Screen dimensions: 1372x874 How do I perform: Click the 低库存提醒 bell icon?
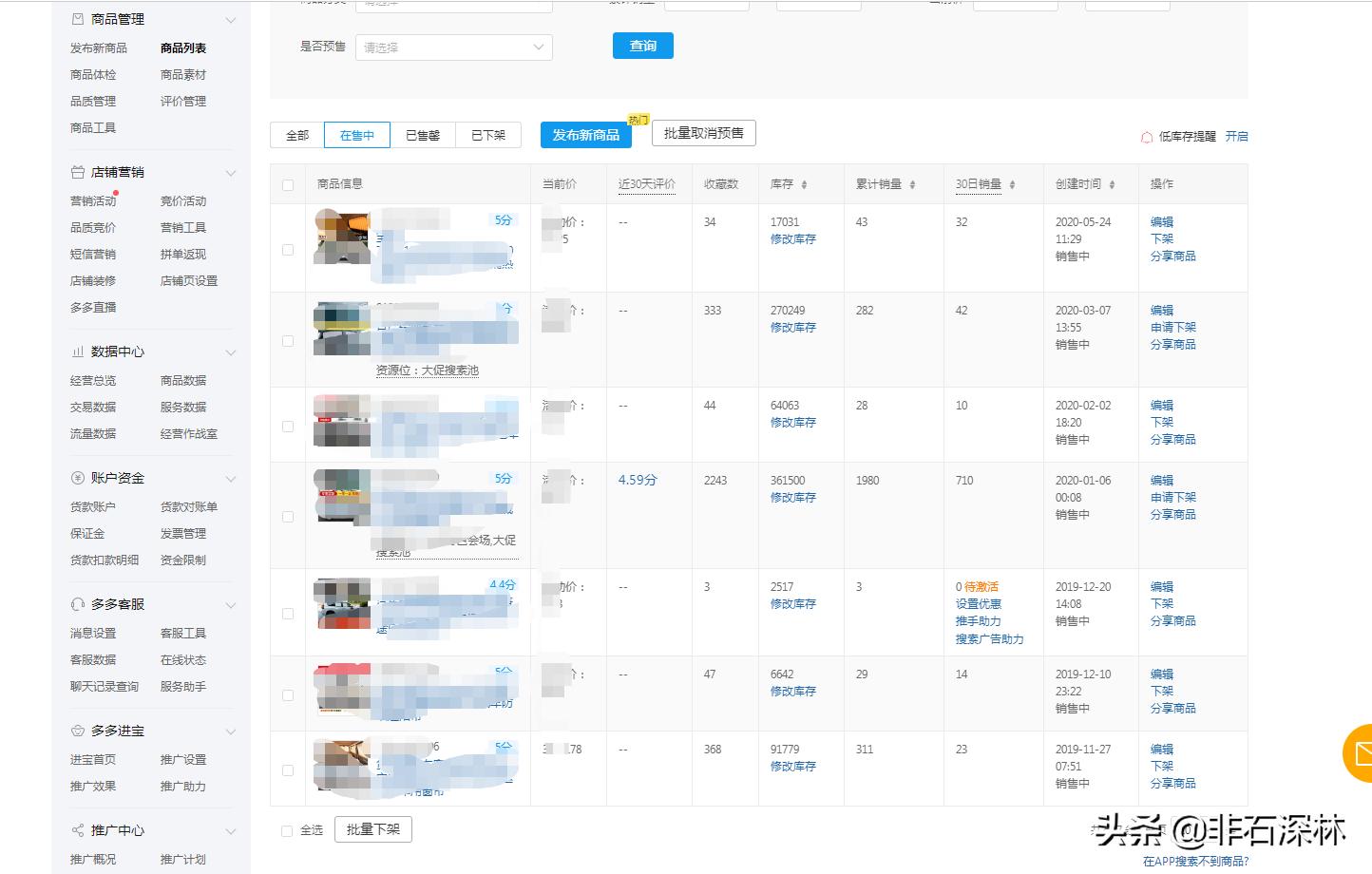pyautogui.click(x=1147, y=136)
